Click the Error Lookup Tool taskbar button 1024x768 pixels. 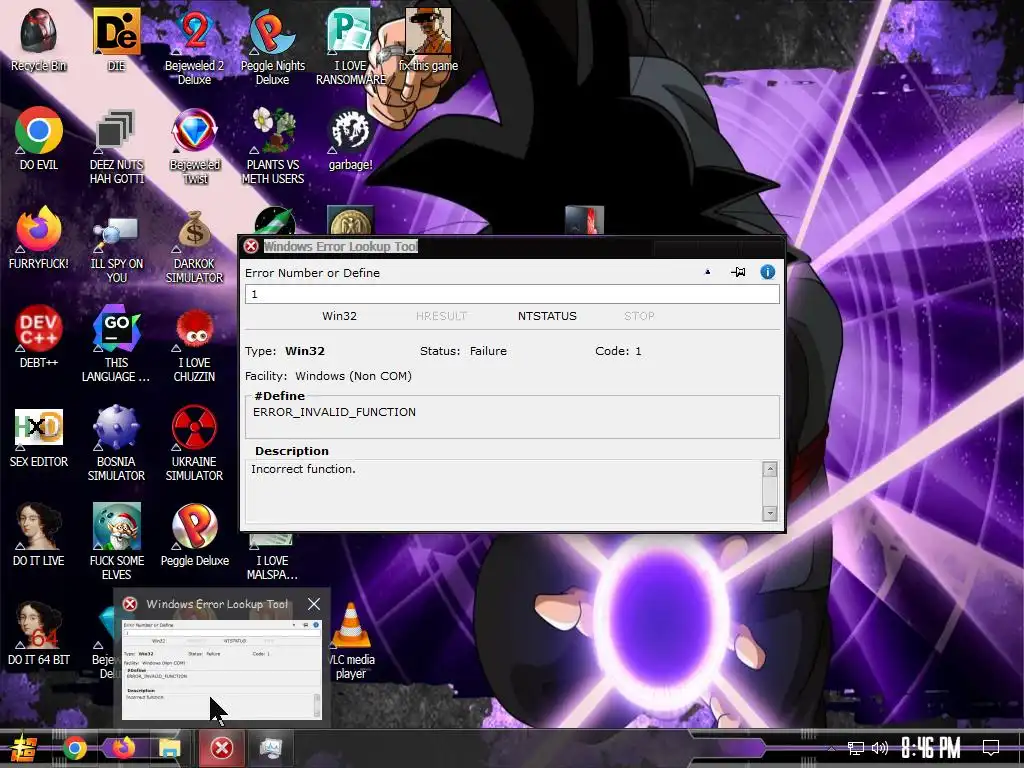tap(221, 748)
